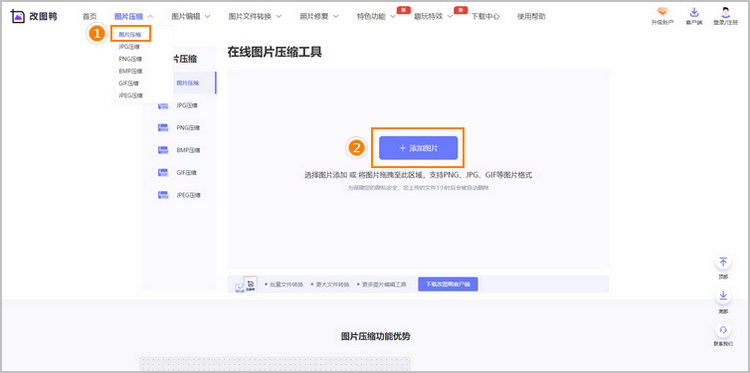Expand the 图片编辑 dropdown chevron

click(x=207, y=17)
